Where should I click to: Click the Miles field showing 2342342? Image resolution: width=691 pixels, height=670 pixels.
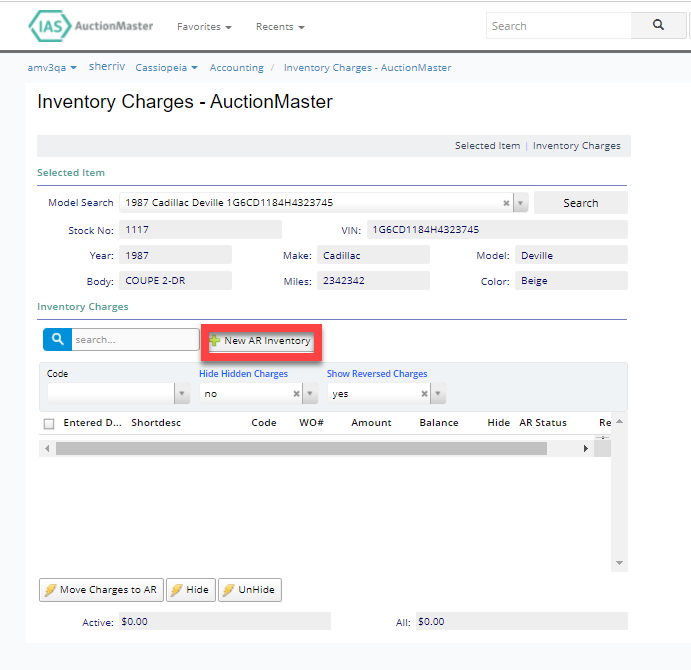pyautogui.click(x=373, y=281)
